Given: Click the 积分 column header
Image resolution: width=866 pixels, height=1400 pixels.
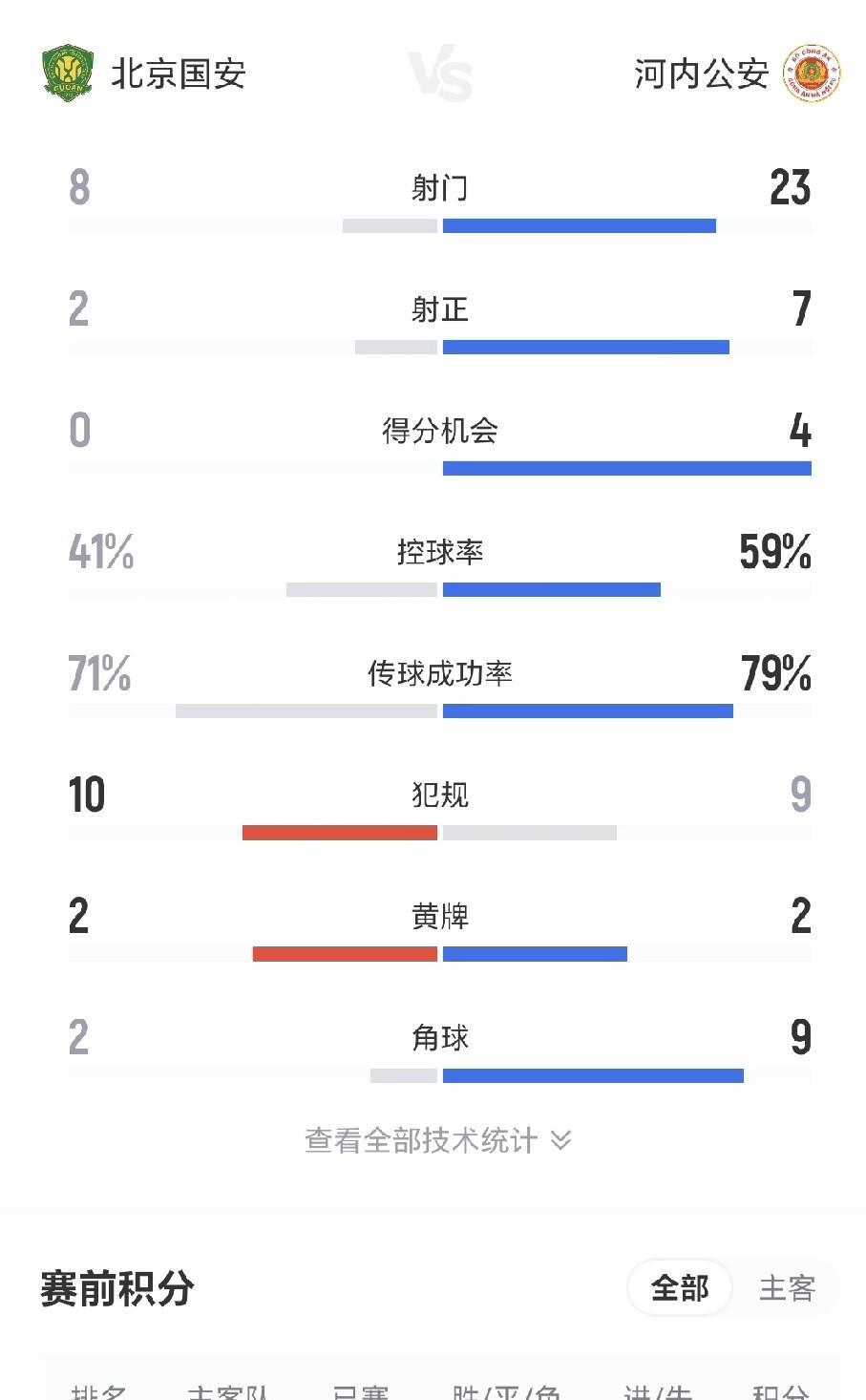Looking at the screenshot, I should (780, 1392).
